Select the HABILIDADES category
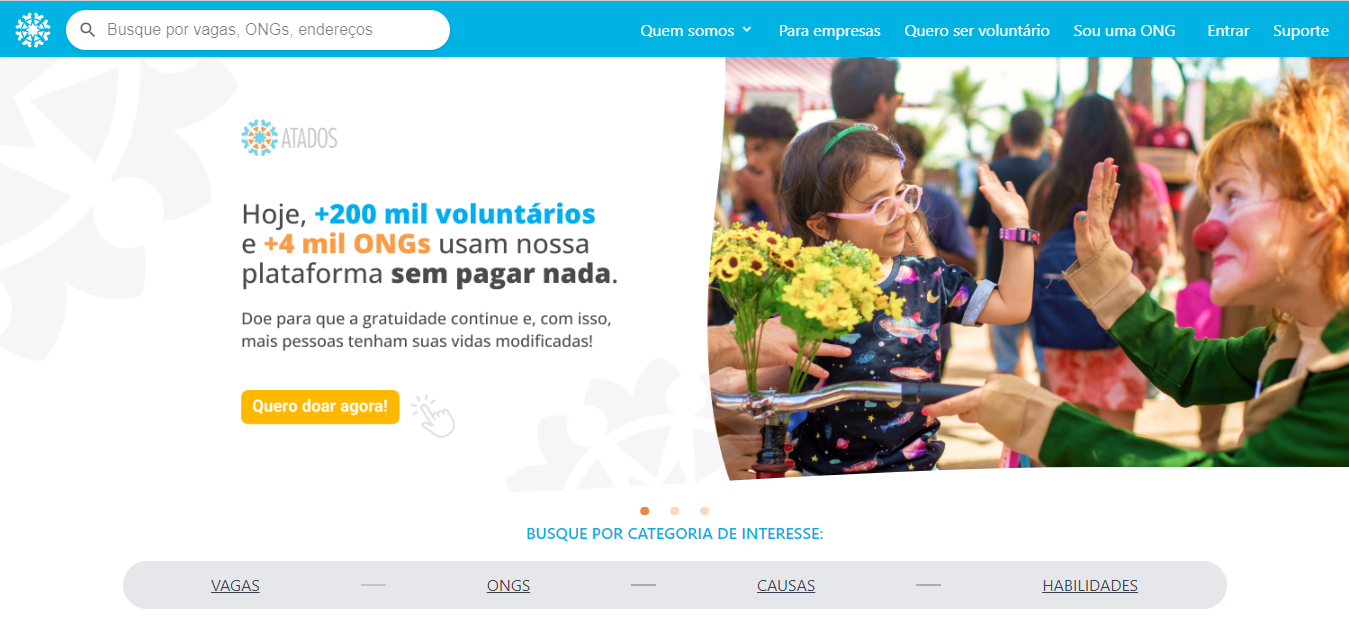Image resolution: width=1349 pixels, height=628 pixels. click(x=1090, y=586)
